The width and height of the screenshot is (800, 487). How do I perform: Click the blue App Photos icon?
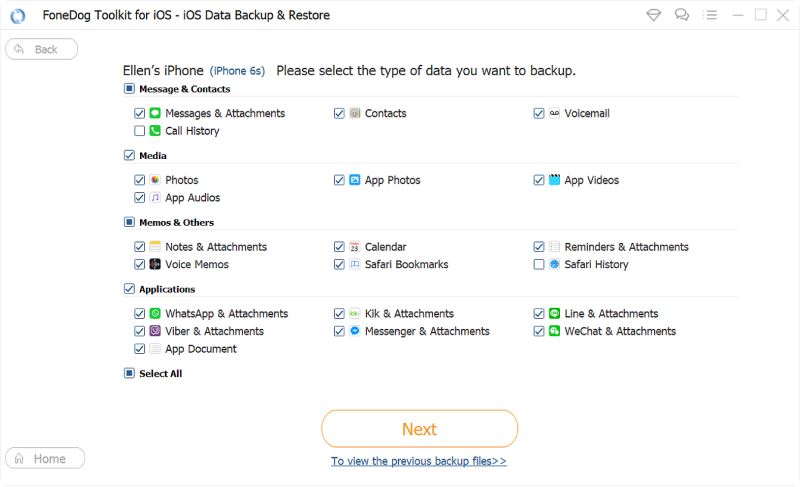point(355,180)
